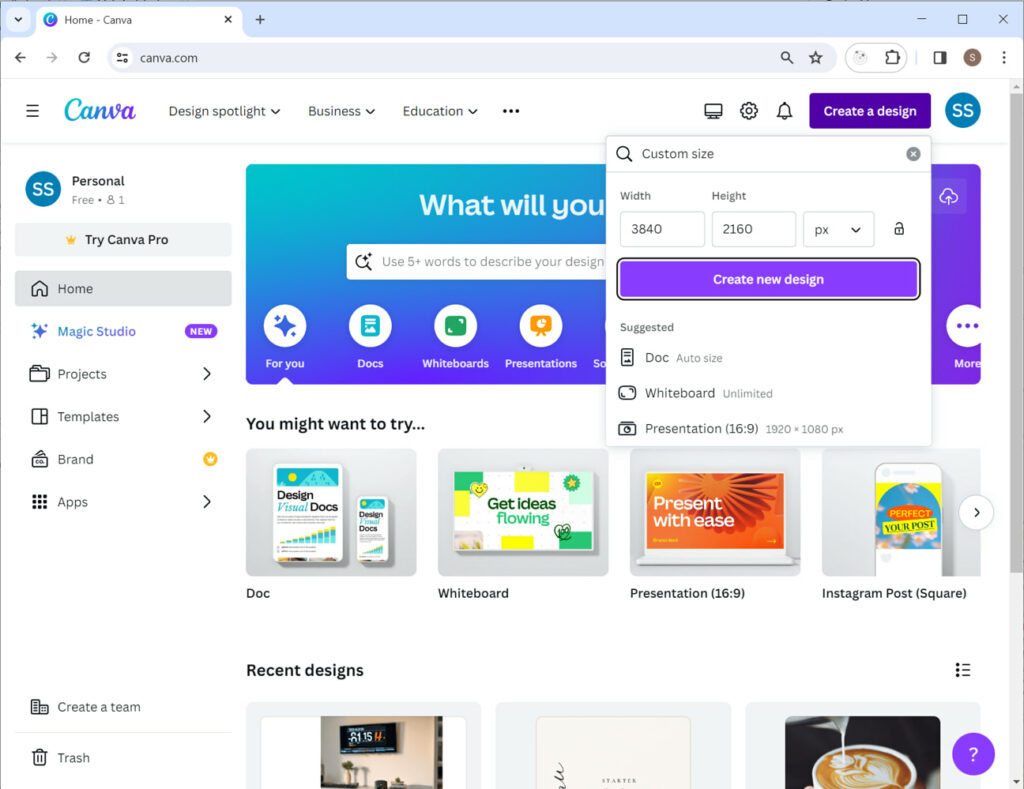The image size is (1024, 789).
Task: Click the Width input field
Action: coord(661,229)
